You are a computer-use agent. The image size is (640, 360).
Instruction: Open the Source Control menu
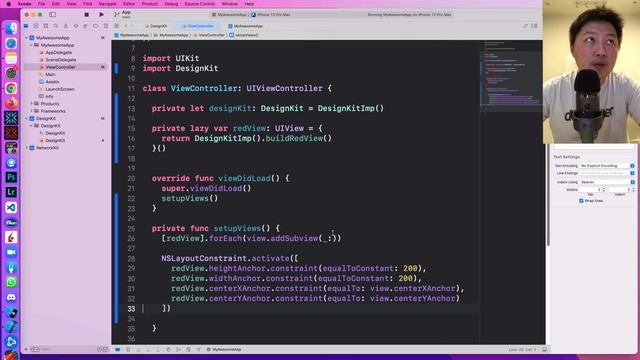pyautogui.click(x=200, y=4)
